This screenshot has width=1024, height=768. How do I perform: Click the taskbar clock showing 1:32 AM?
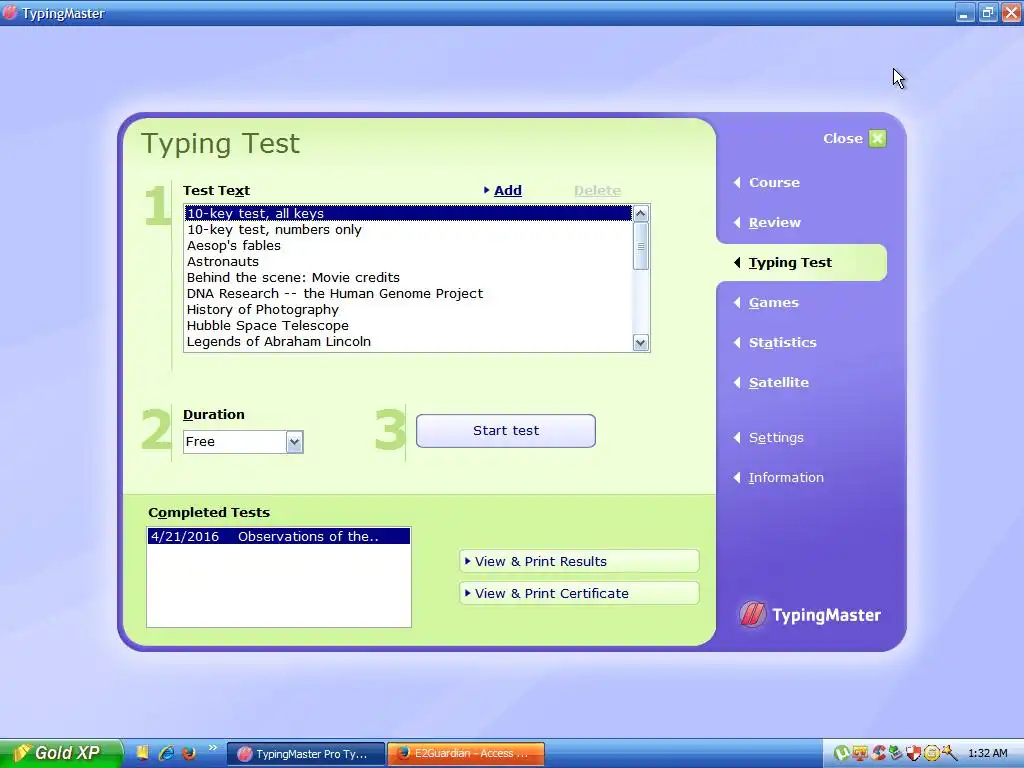pos(987,753)
